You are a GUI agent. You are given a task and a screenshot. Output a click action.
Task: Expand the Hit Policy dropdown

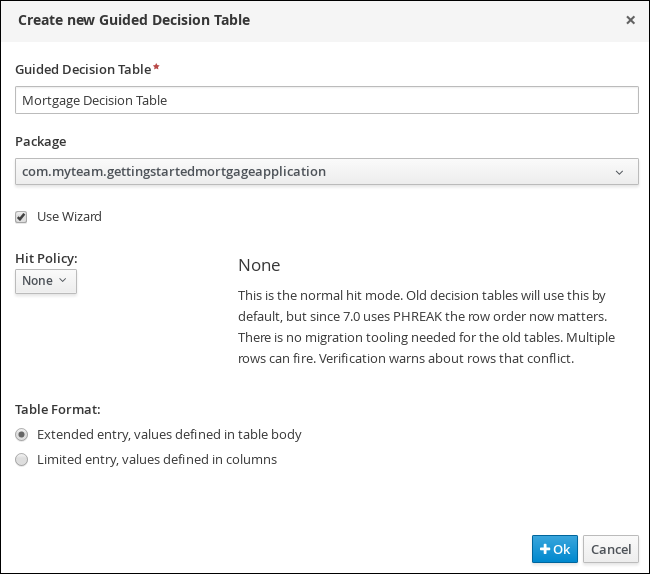tap(46, 281)
